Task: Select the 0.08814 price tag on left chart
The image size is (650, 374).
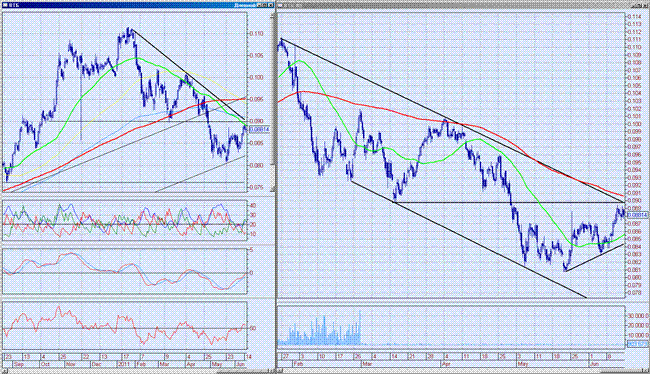Action: pos(260,130)
